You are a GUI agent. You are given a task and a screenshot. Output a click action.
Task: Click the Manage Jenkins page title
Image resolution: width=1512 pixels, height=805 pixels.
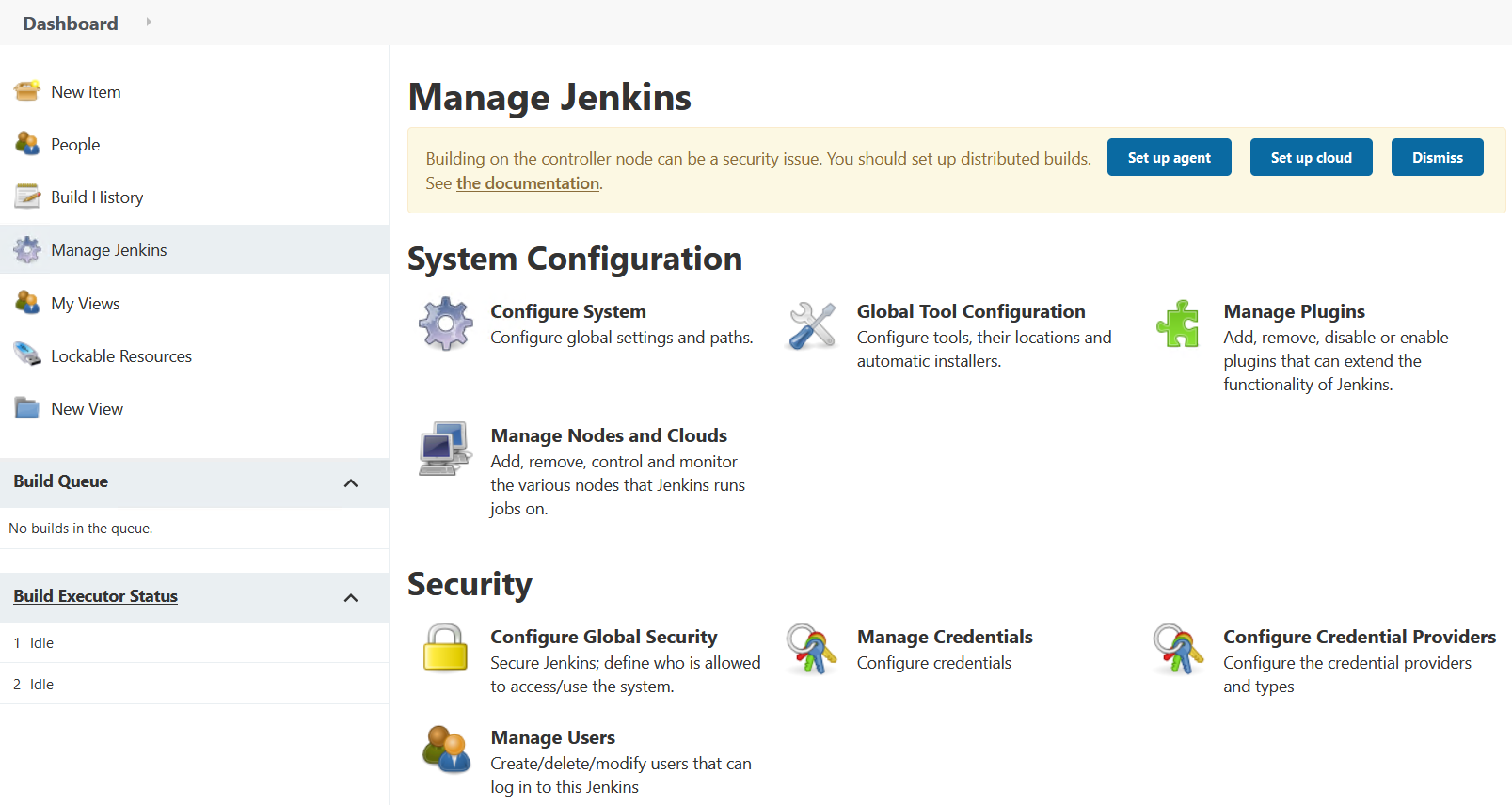point(549,97)
